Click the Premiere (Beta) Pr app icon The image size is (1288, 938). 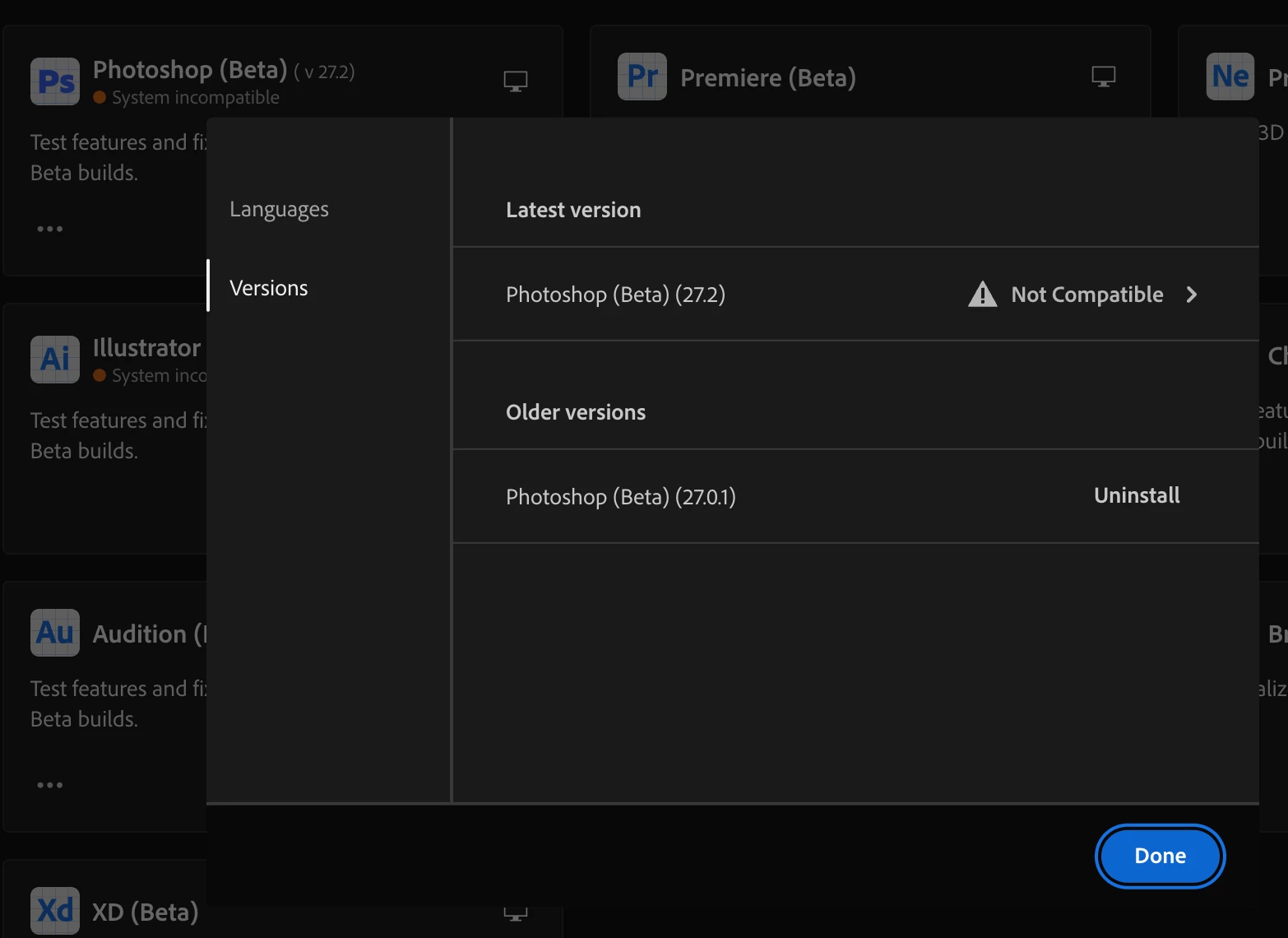(642, 77)
